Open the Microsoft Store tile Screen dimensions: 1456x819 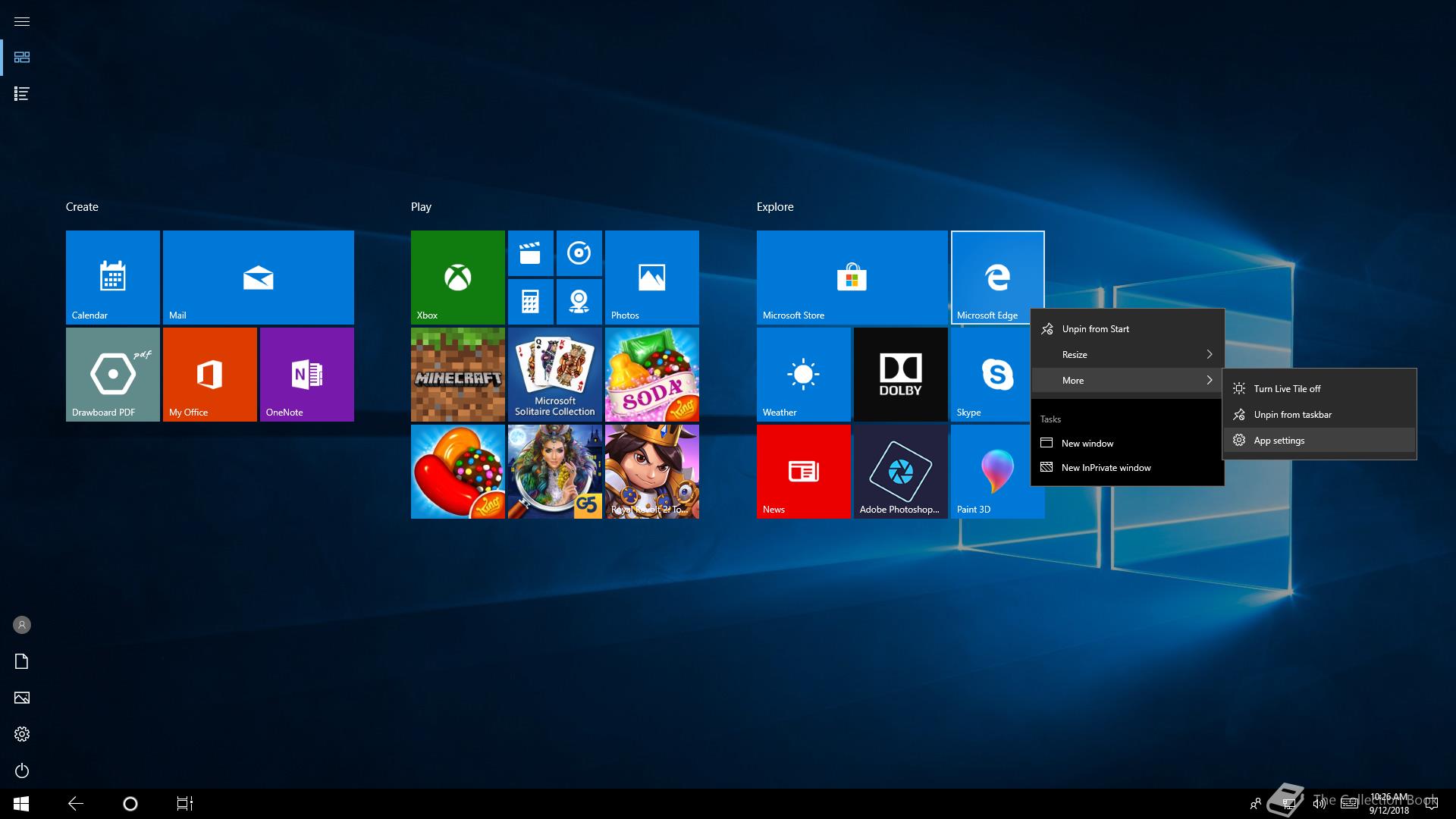click(852, 278)
